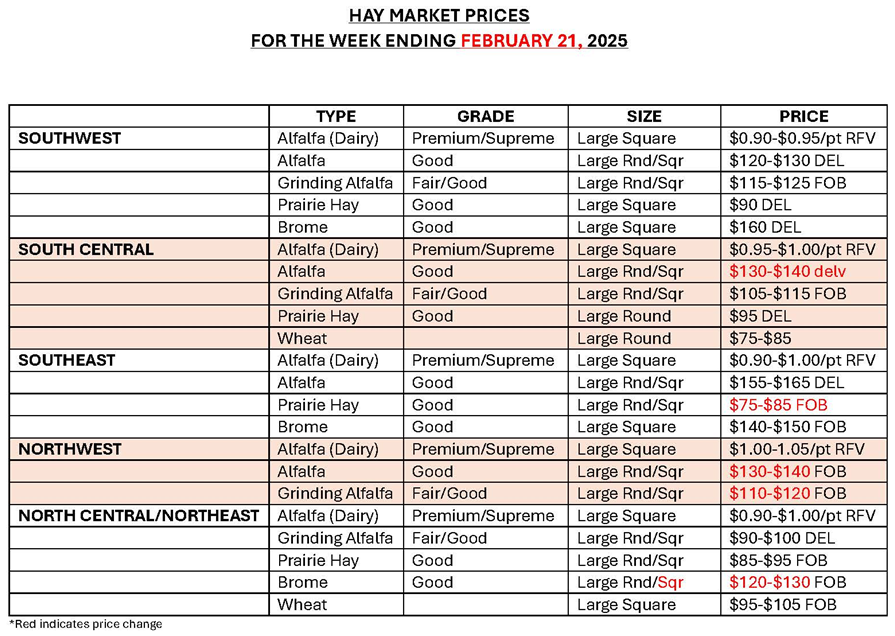Select the TYPE column header
Viewport: 895px width, 636px height.
(x=335, y=116)
